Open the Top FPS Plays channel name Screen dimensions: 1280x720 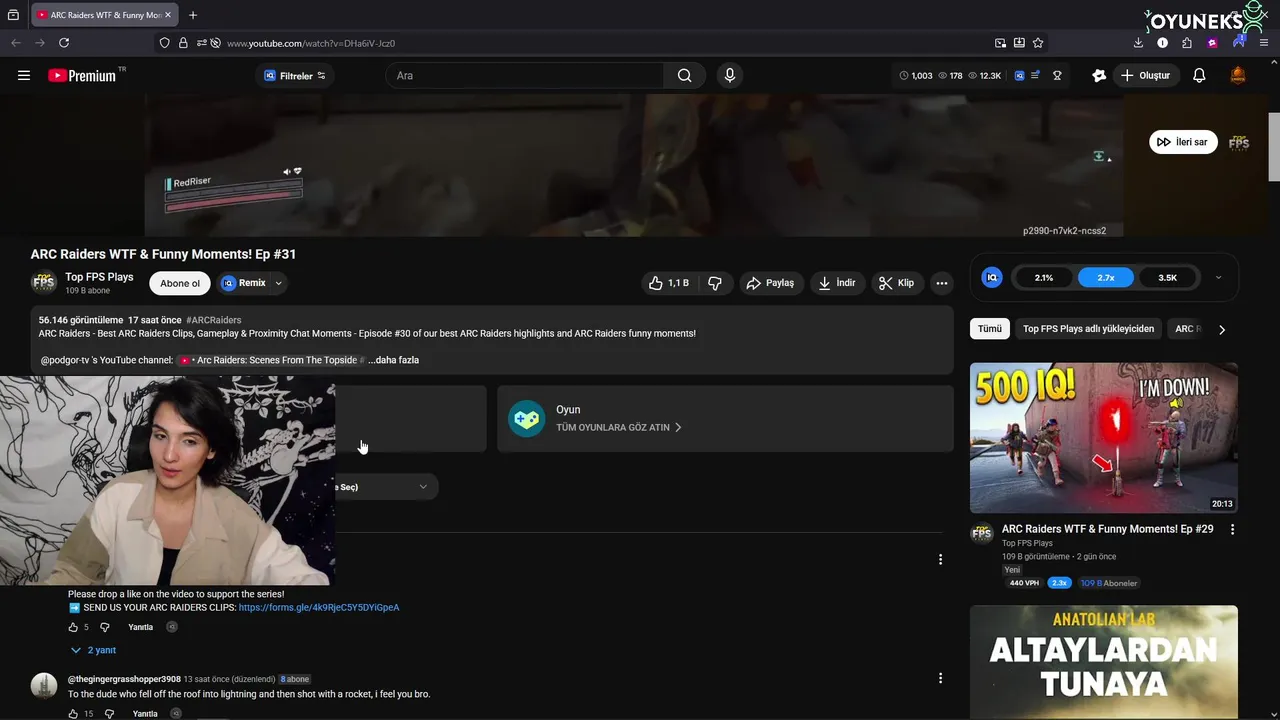coord(99,277)
